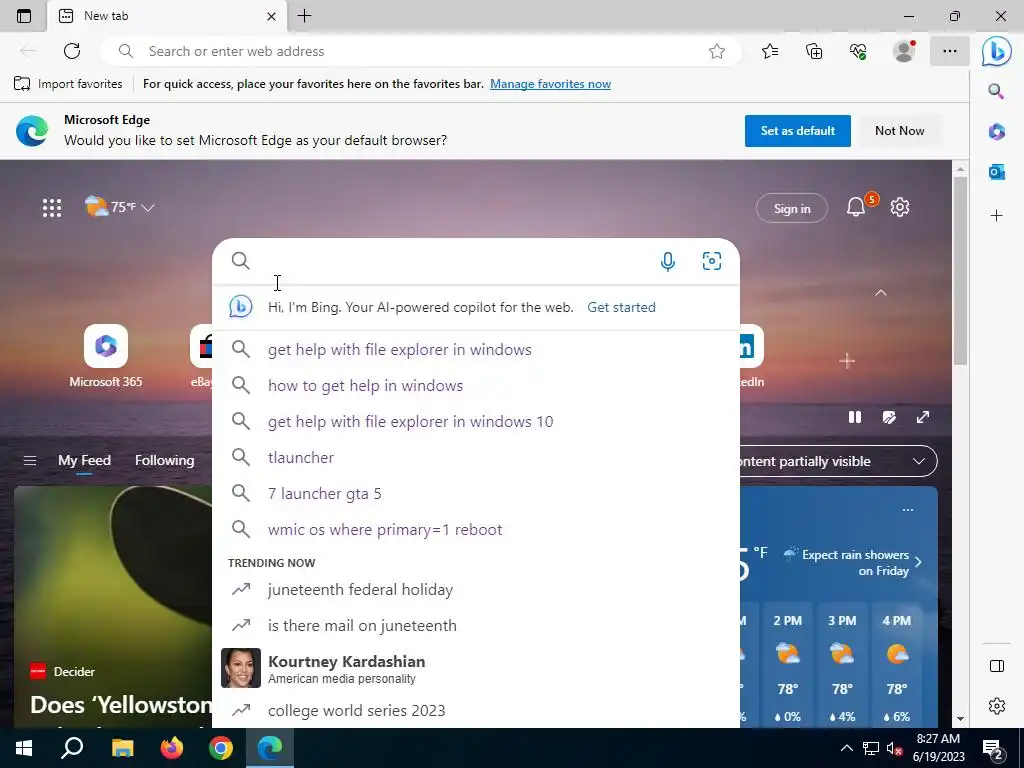This screenshot has width=1024, height=768.
Task: Select suggestion 'how to get help in windows'
Action: point(476,385)
